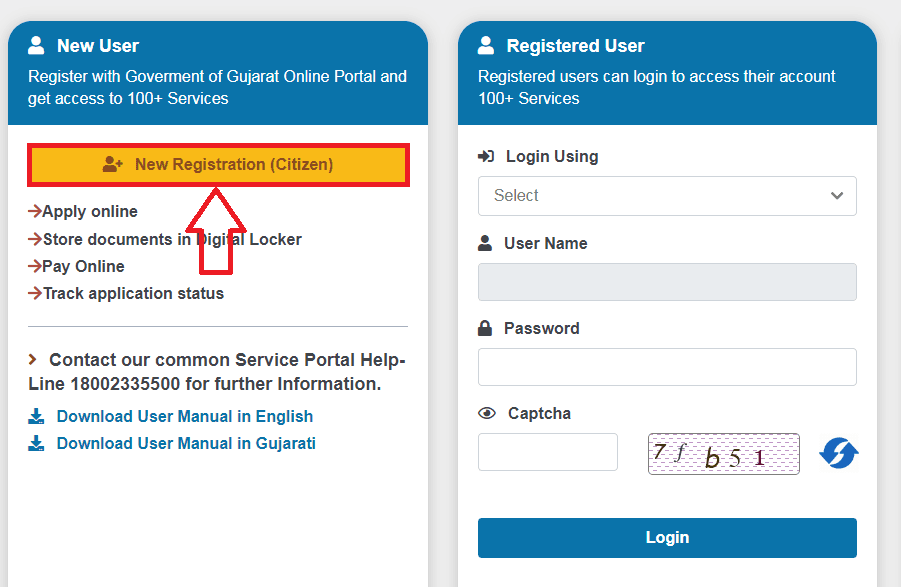Image resolution: width=901 pixels, height=587 pixels.
Task: Click the download icon for the Gujarati manual
Action: click(x=37, y=443)
